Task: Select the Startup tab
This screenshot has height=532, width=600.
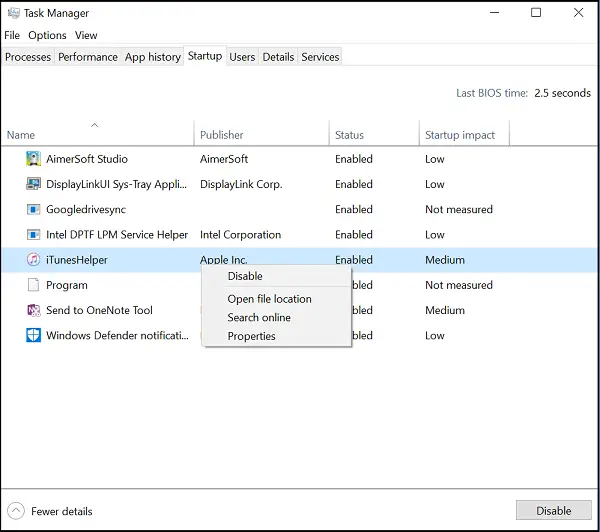Action: pyautogui.click(x=205, y=56)
